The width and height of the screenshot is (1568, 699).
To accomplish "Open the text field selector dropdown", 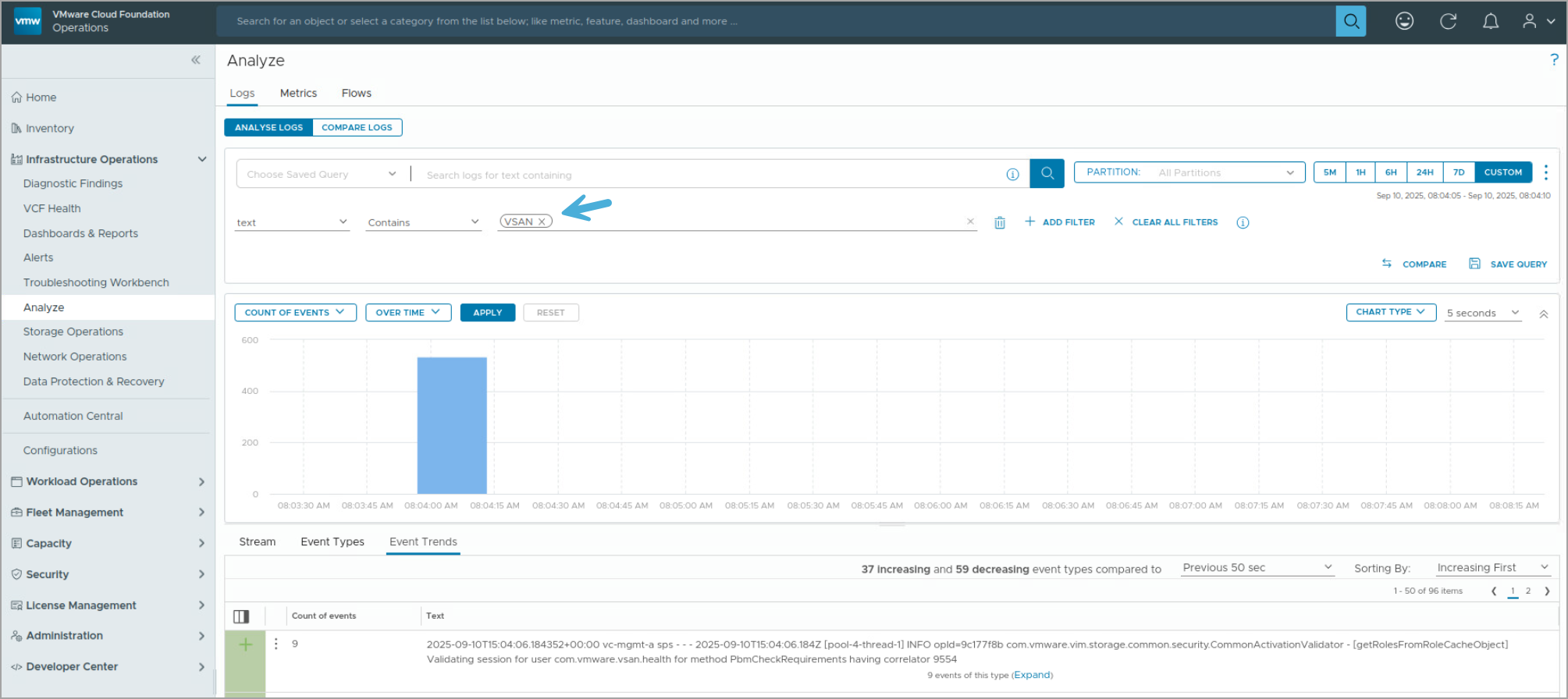I will 292,222.
